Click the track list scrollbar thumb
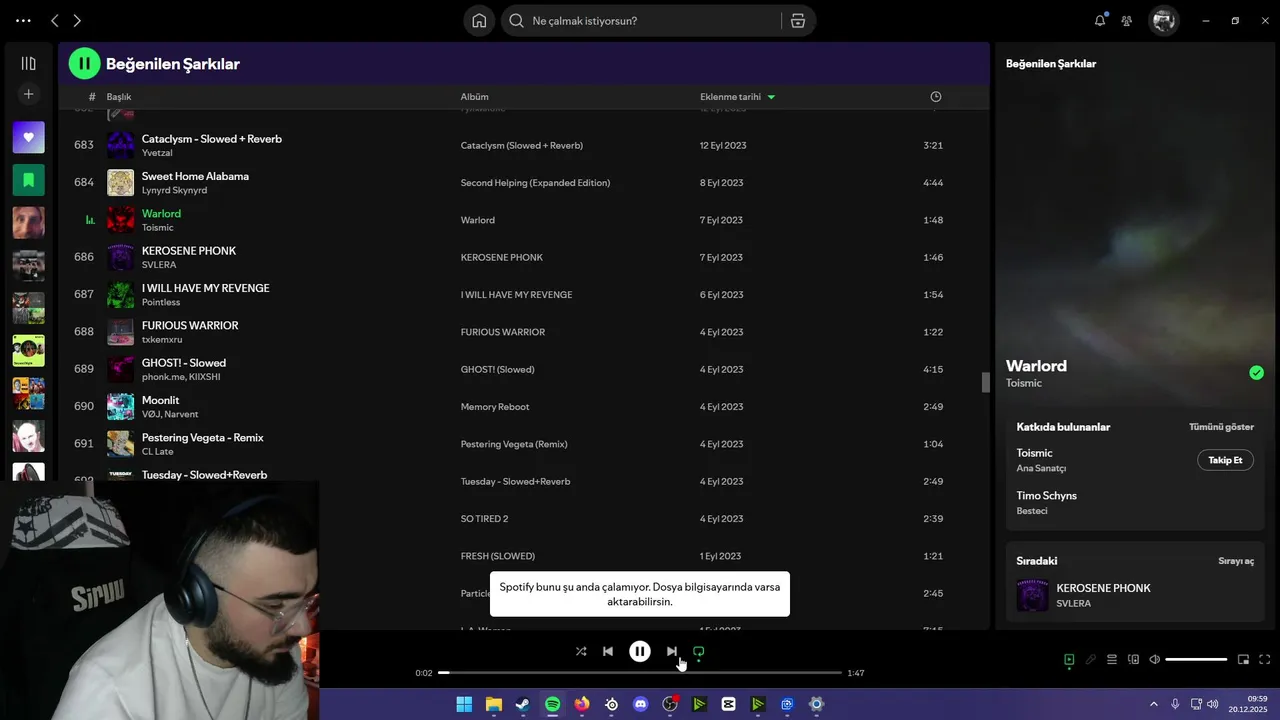Viewport: 1280px width, 720px height. click(985, 382)
